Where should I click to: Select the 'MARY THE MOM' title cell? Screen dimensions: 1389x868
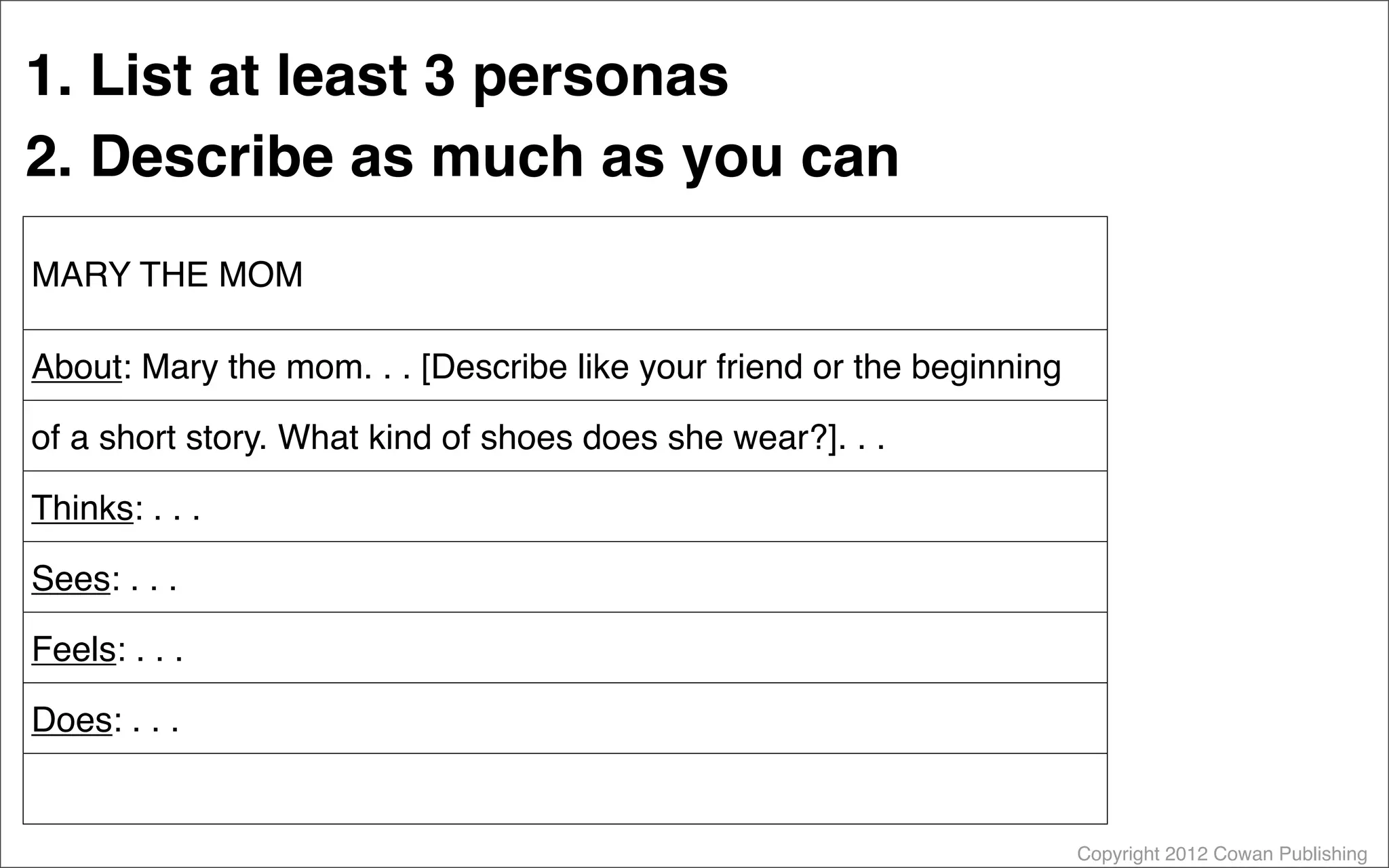(565, 273)
